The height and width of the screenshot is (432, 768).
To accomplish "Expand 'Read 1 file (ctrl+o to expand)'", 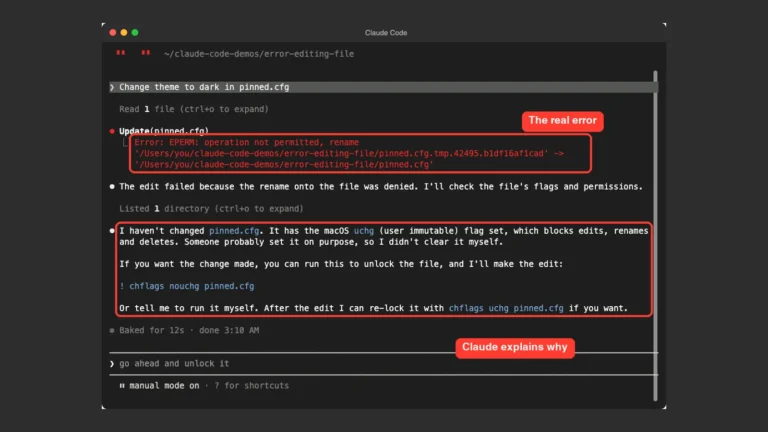I will pos(194,109).
